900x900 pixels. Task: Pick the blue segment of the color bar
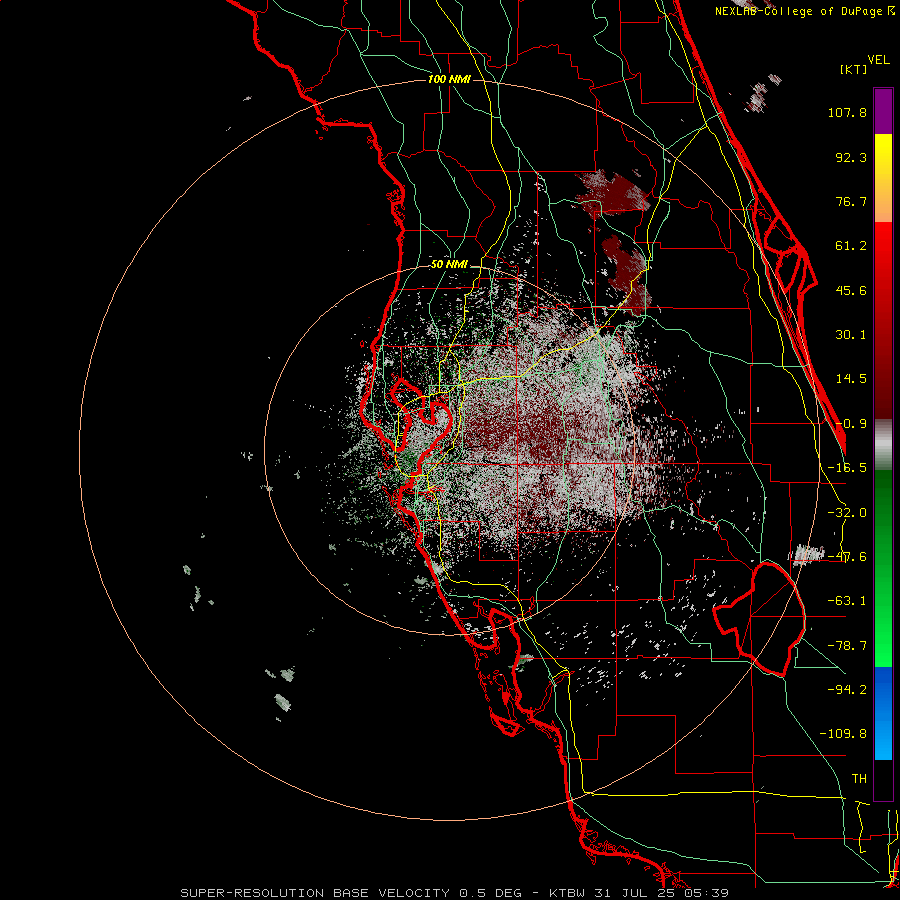click(883, 713)
